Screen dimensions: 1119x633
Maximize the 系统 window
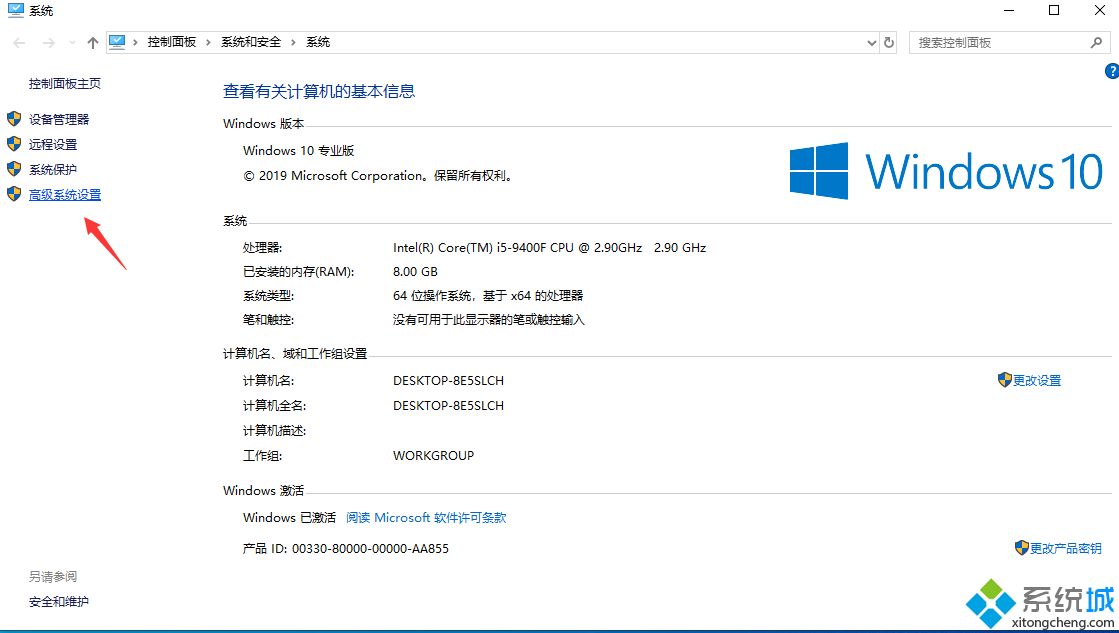(1054, 10)
